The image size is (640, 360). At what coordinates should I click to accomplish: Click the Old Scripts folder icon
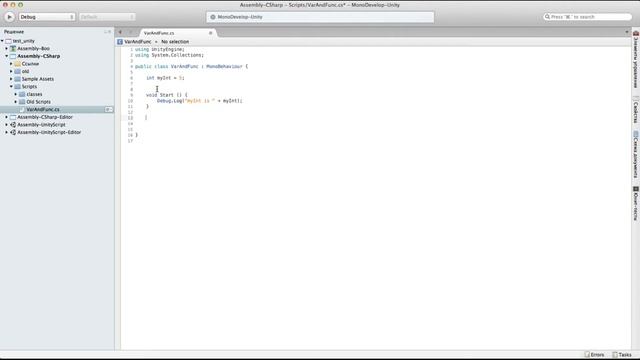tap(22, 102)
